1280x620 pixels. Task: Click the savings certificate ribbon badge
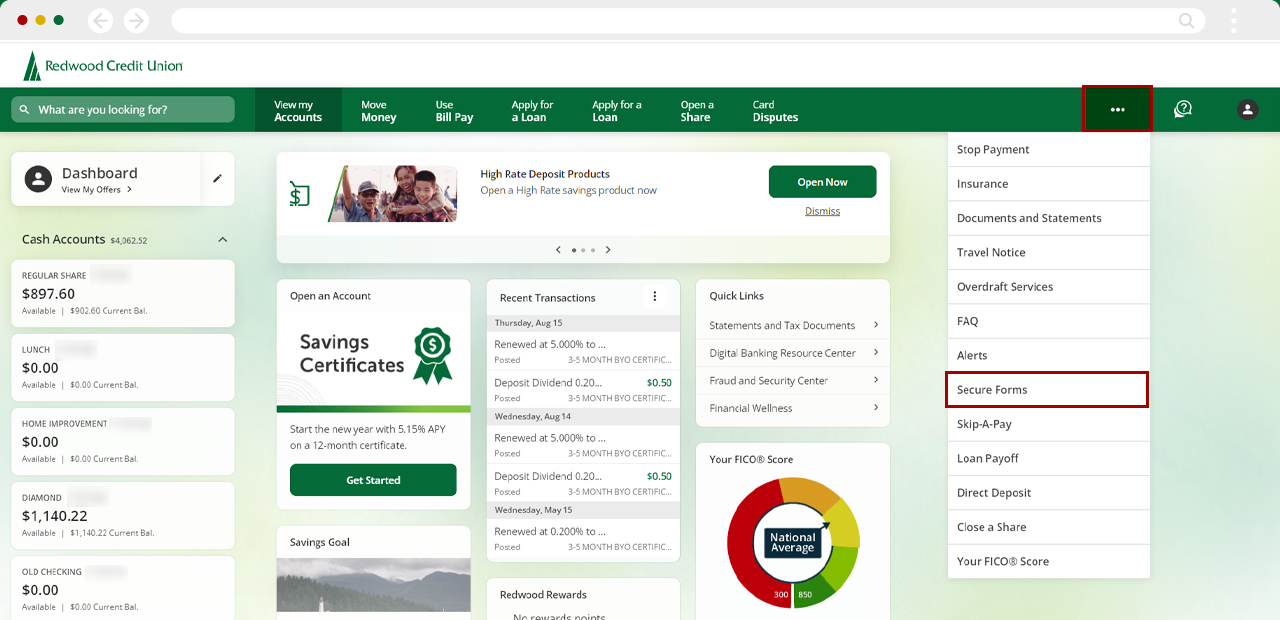pos(433,355)
